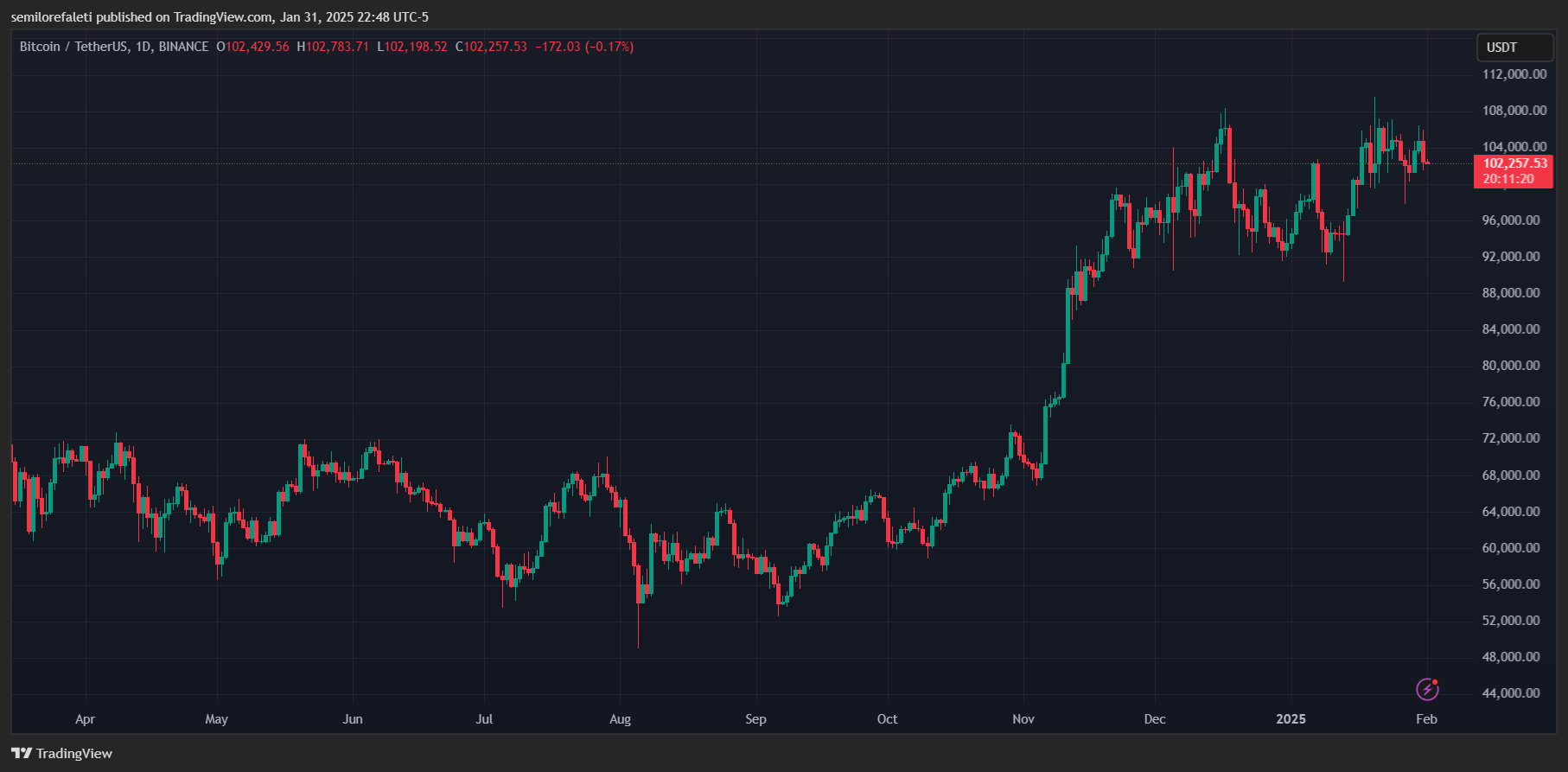Viewport: 1568px width, 772px height.
Task: Click the open value O102,429.56
Action: (x=252, y=47)
